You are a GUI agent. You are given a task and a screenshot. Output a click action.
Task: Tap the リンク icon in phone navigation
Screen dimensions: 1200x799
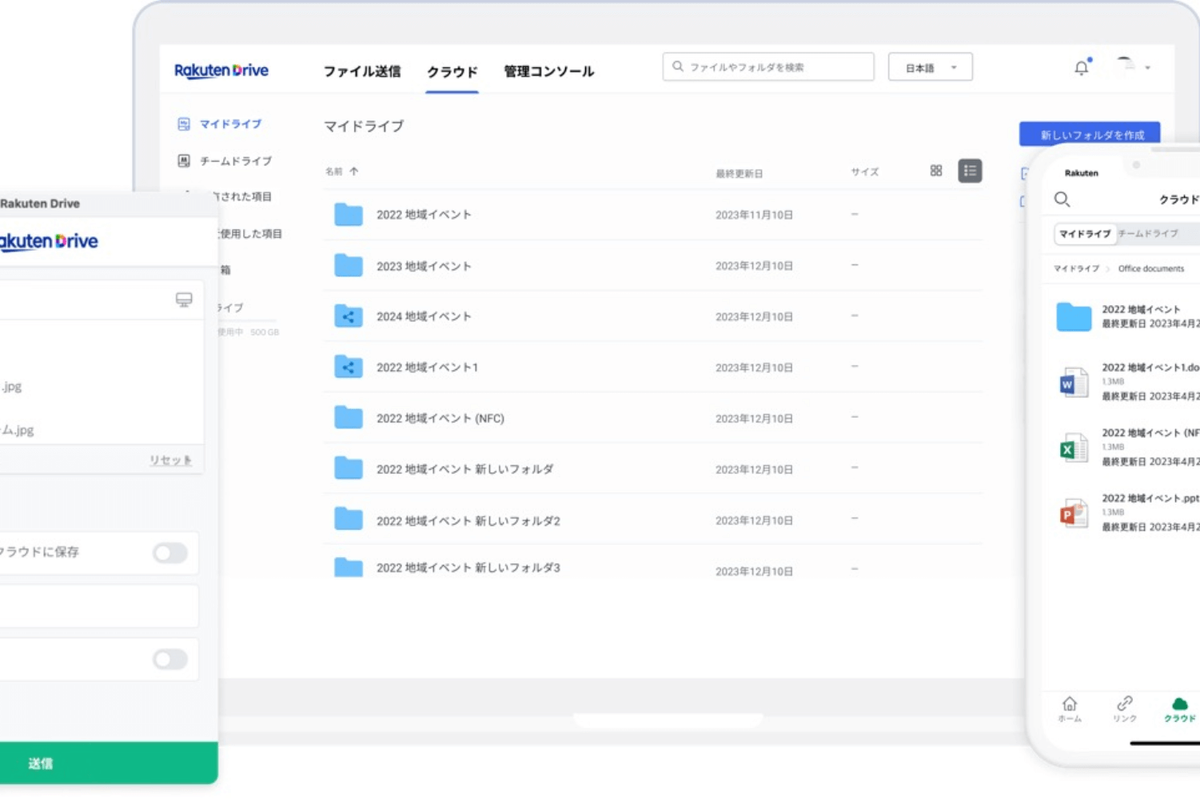(1124, 705)
